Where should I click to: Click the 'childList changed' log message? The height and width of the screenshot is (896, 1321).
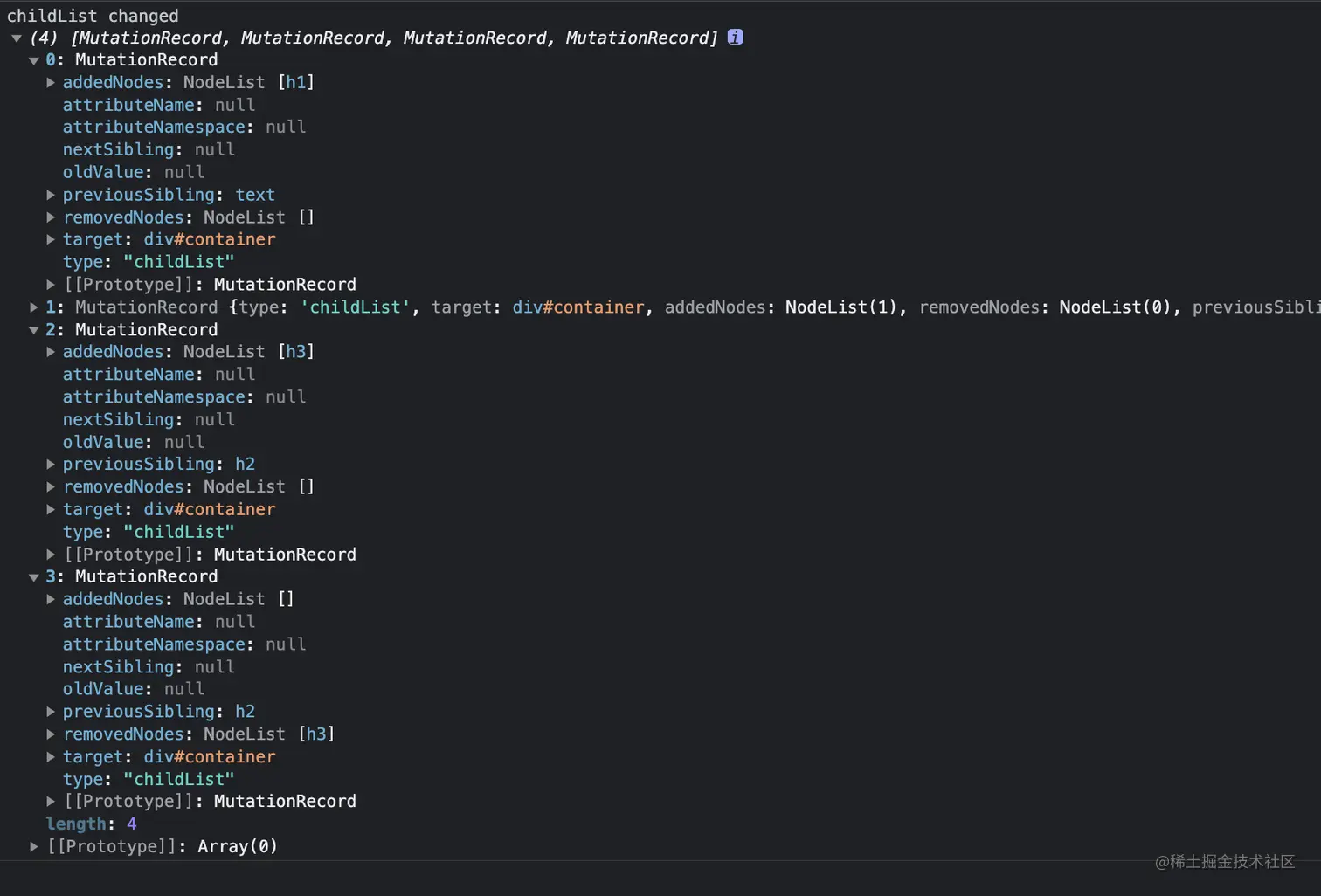tap(93, 16)
